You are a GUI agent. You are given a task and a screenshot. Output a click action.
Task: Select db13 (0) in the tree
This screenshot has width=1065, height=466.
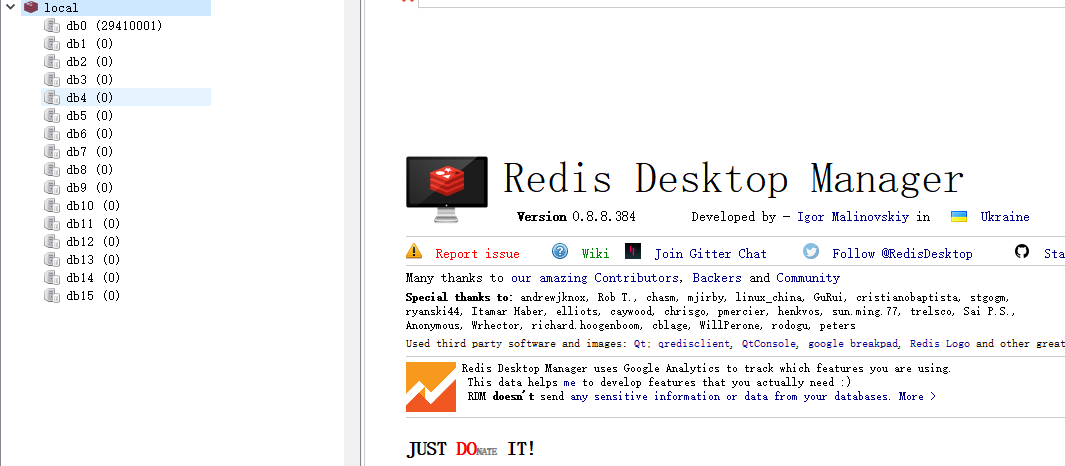coord(93,259)
